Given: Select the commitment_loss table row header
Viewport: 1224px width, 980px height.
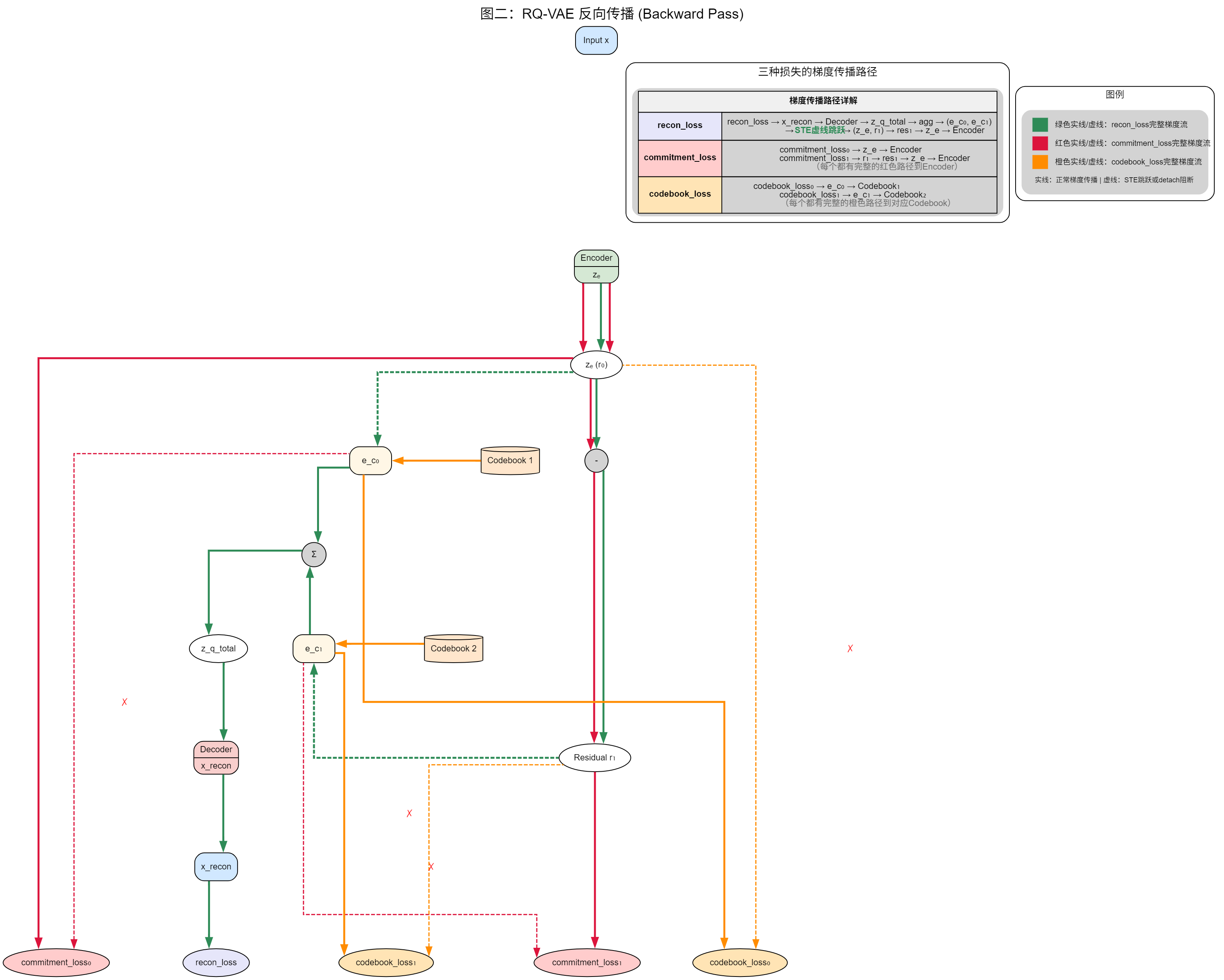Looking at the screenshot, I should tap(680, 158).
